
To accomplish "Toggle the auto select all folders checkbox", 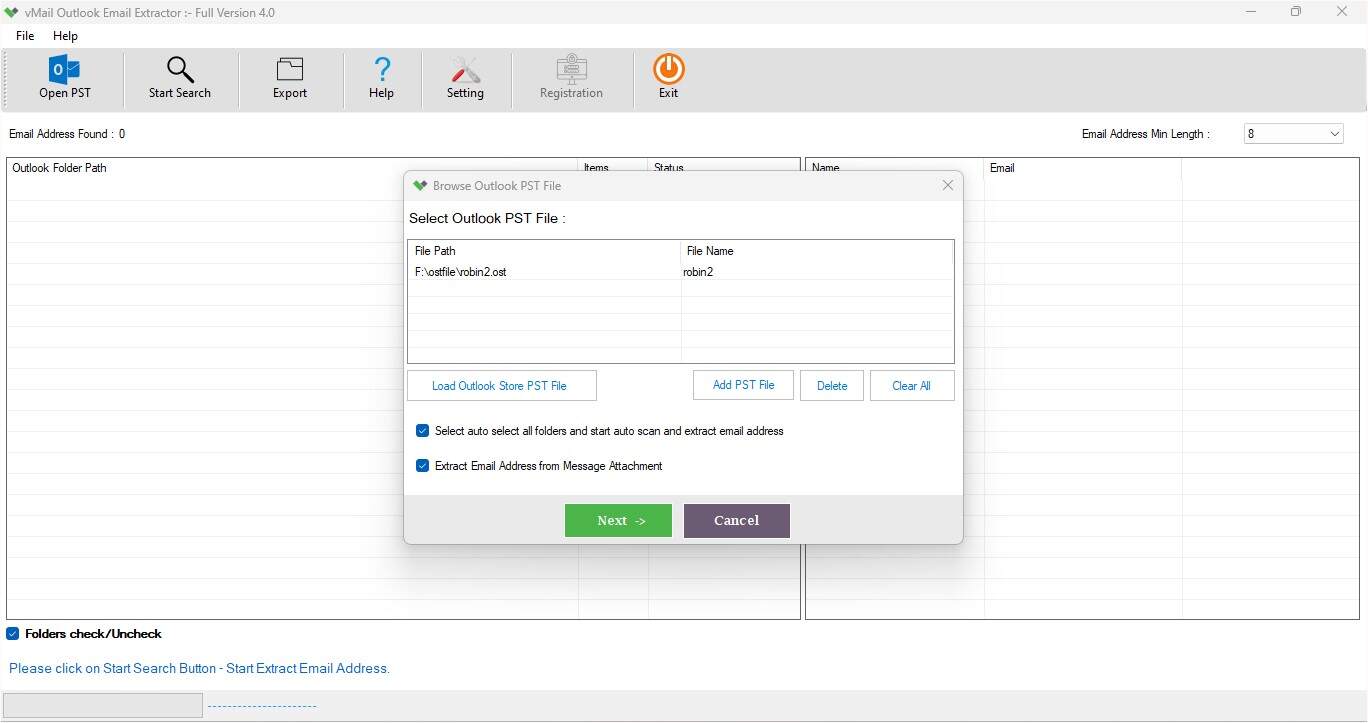I will tap(422, 431).
